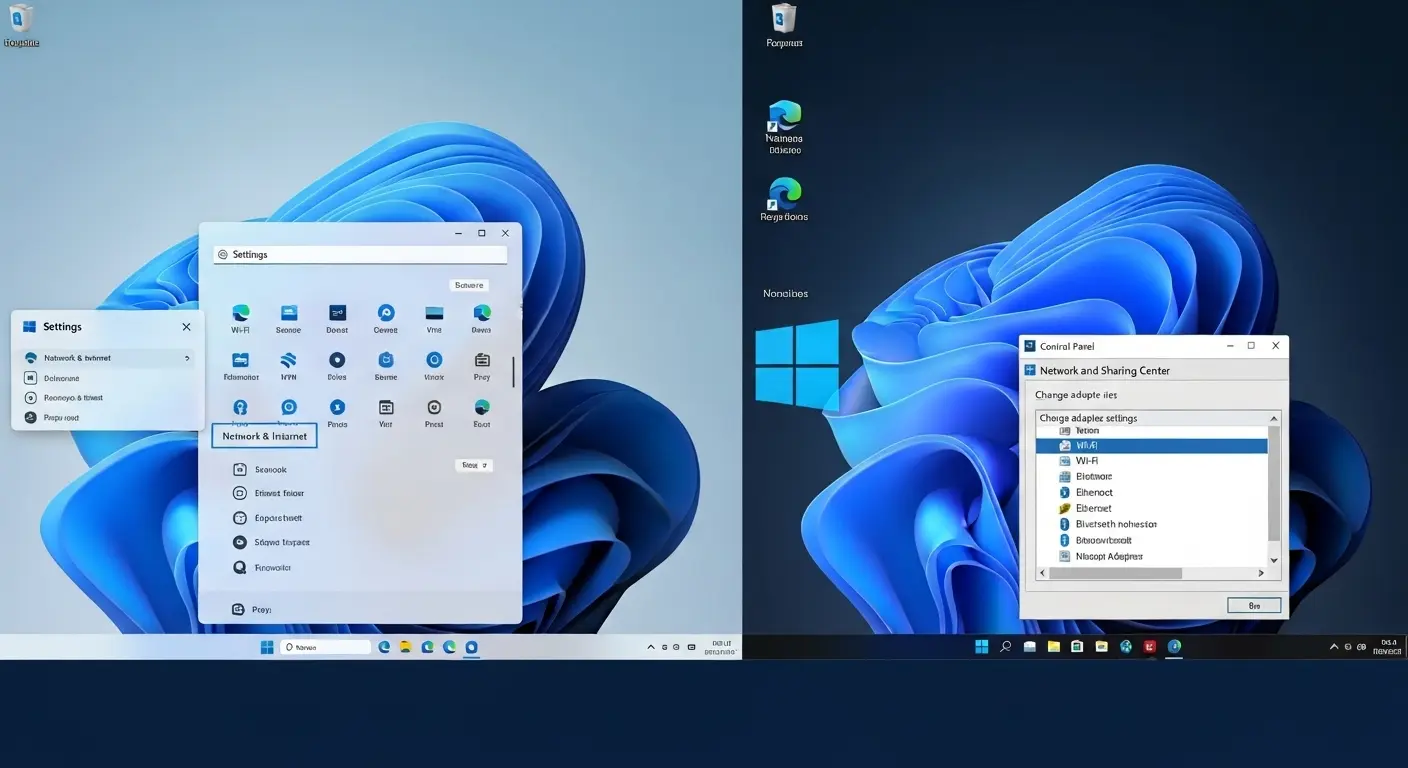
Task: Select the 'Eihenoct' adapter in the list
Action: point(1152,492)
